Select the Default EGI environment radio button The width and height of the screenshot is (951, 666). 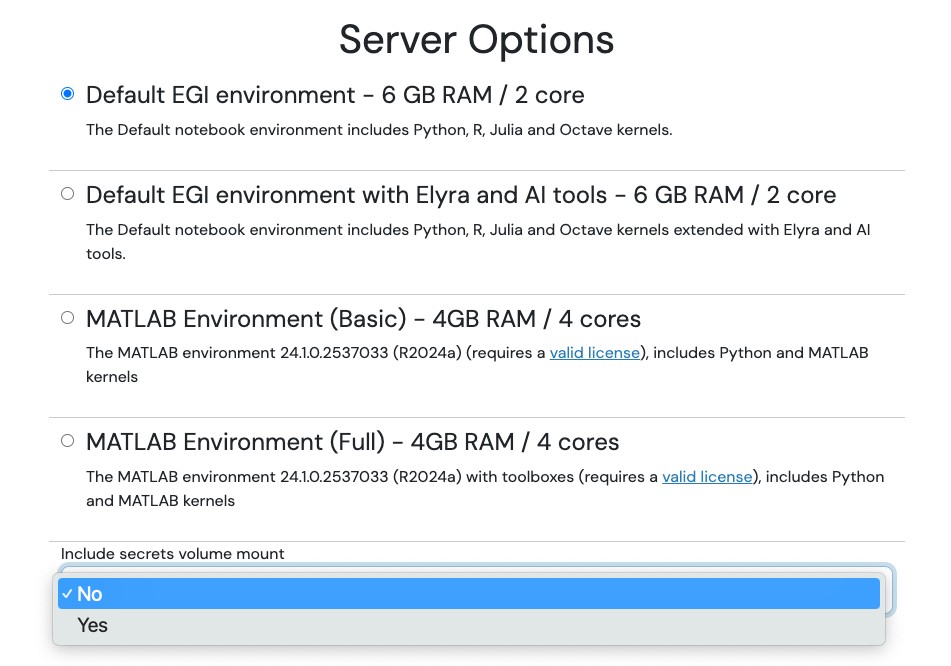pyautogui.click(x=67, y=94)
